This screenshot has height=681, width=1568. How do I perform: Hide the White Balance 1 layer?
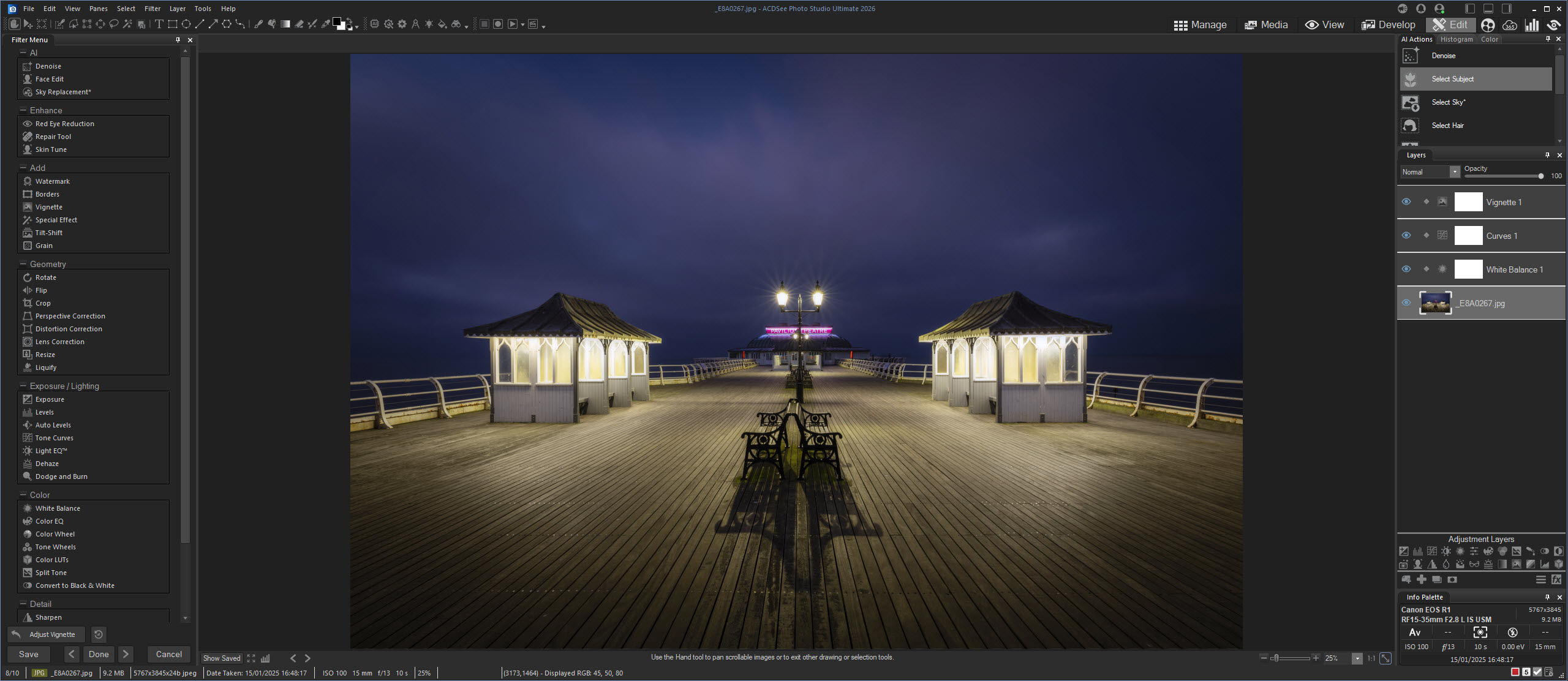point(1407,269)
